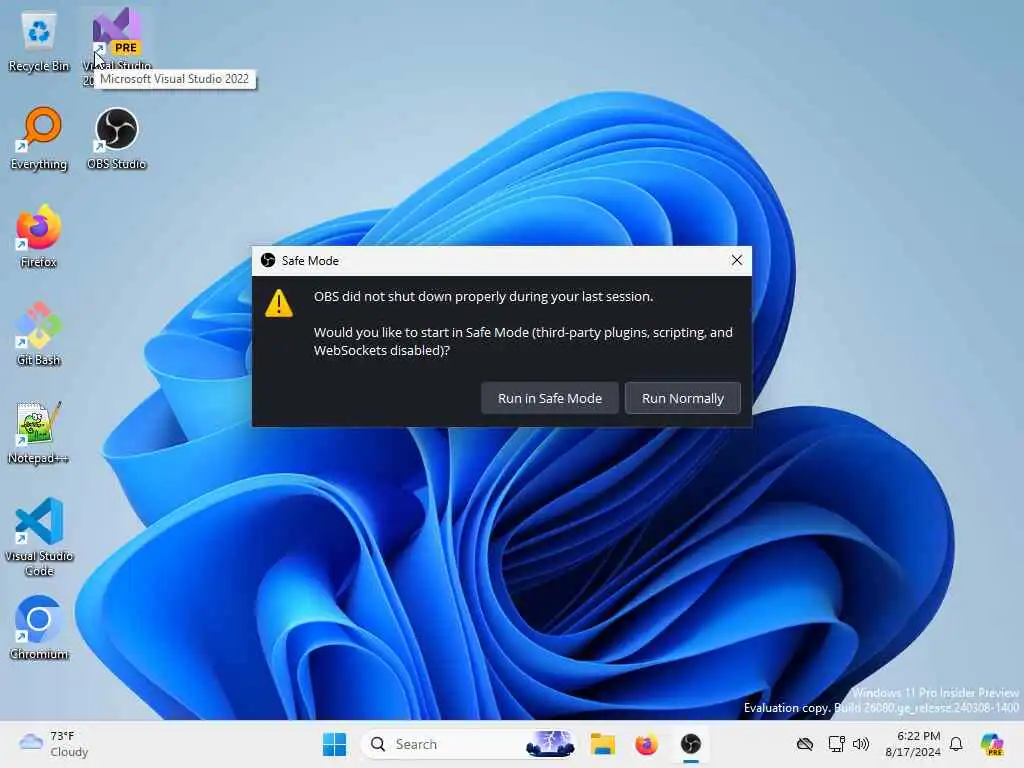Open the clock showing 6:22 PM

913,744
